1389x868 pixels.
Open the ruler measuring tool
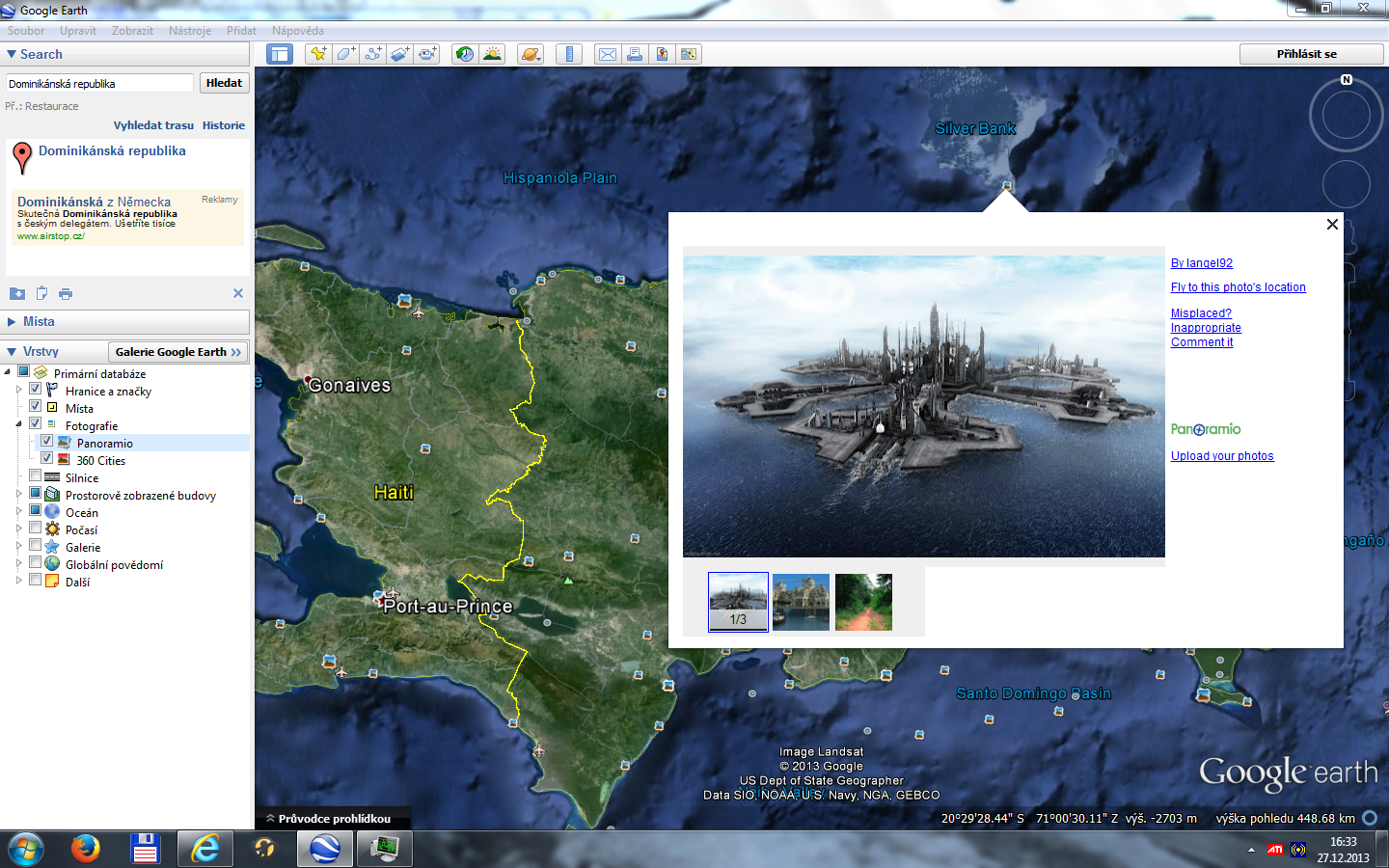pyautogui.click(x=569, y=54)
